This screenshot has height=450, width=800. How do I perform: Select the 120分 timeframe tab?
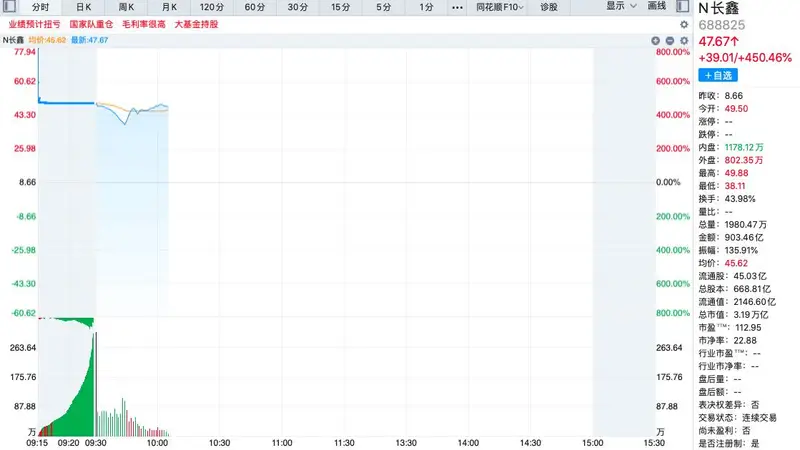[212, 7]
